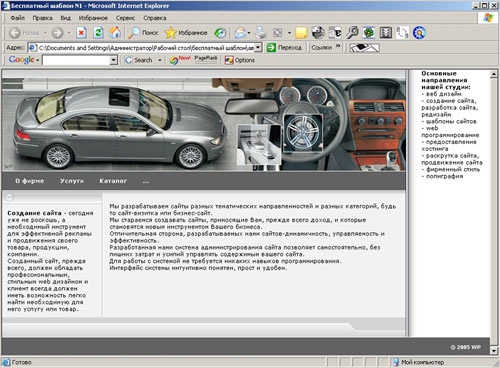Stop page loading with red X icon
The width and height of the screenshot is (500, 368).
point(81,33)
